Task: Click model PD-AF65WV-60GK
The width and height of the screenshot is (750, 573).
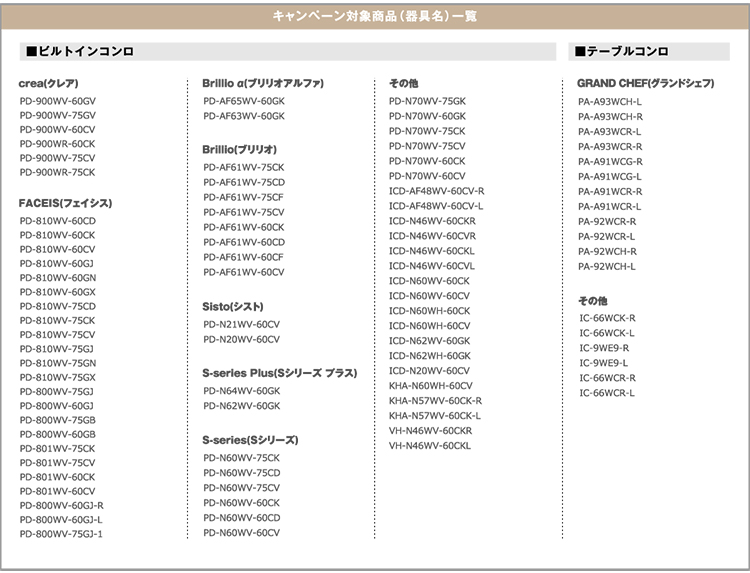Action: pos(244,101)
